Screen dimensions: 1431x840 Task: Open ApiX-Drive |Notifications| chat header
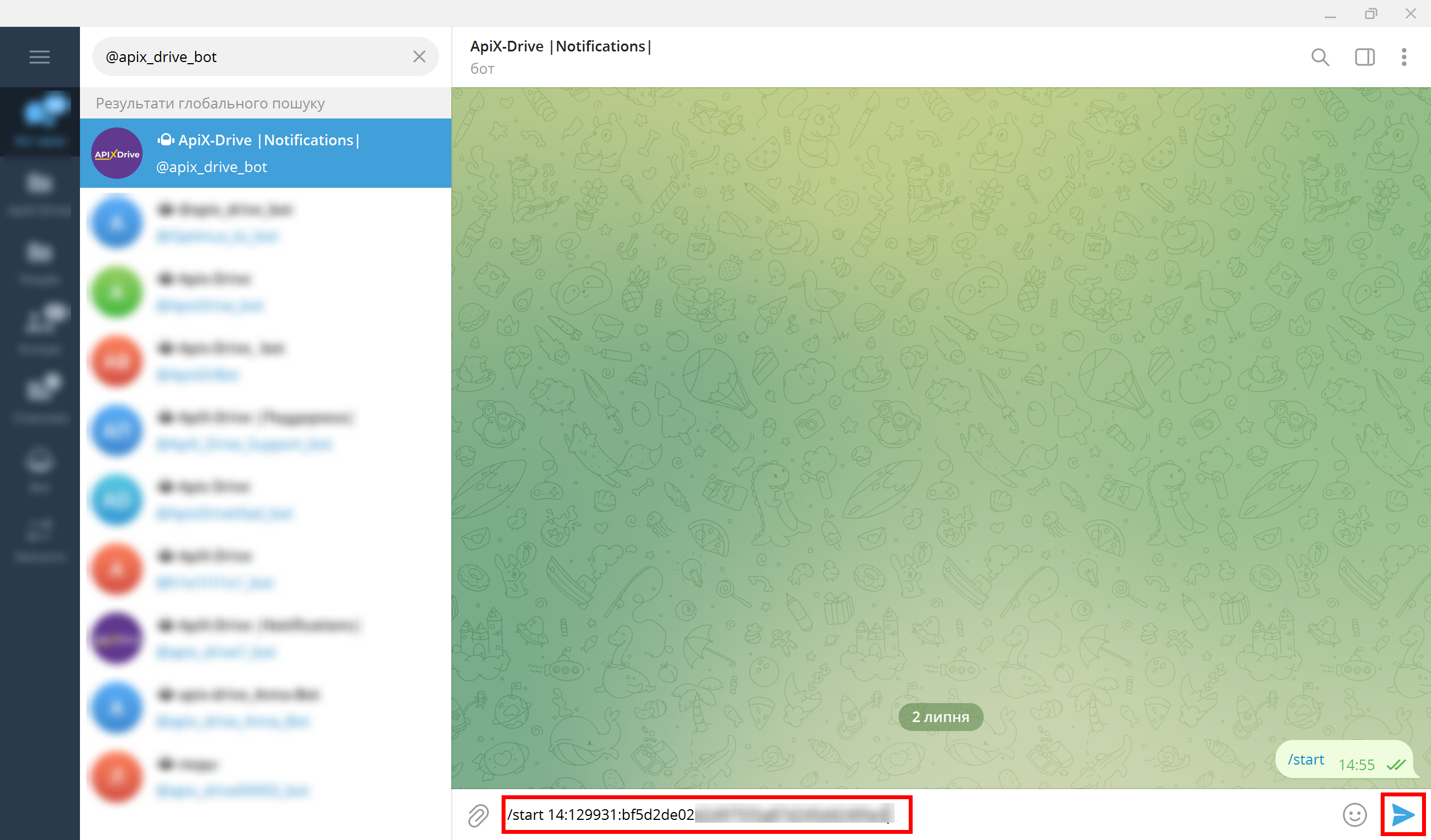point(560,46)
